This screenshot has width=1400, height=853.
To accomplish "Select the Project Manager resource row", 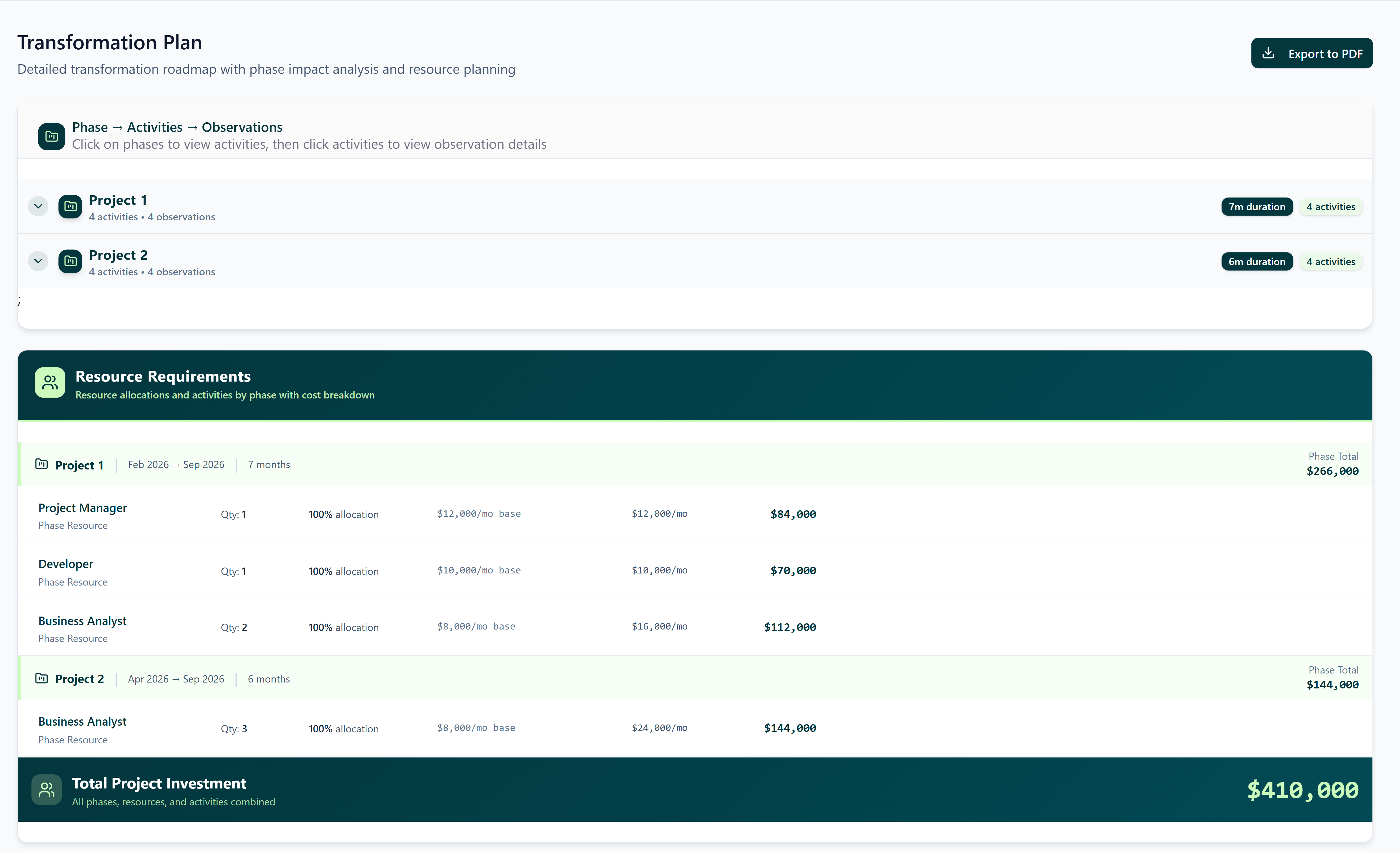I will pyautogui.click(x=82, y=508).
